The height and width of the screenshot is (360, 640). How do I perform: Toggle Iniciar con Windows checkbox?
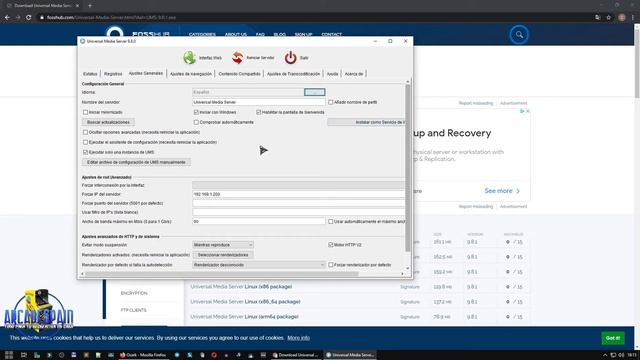196,112
